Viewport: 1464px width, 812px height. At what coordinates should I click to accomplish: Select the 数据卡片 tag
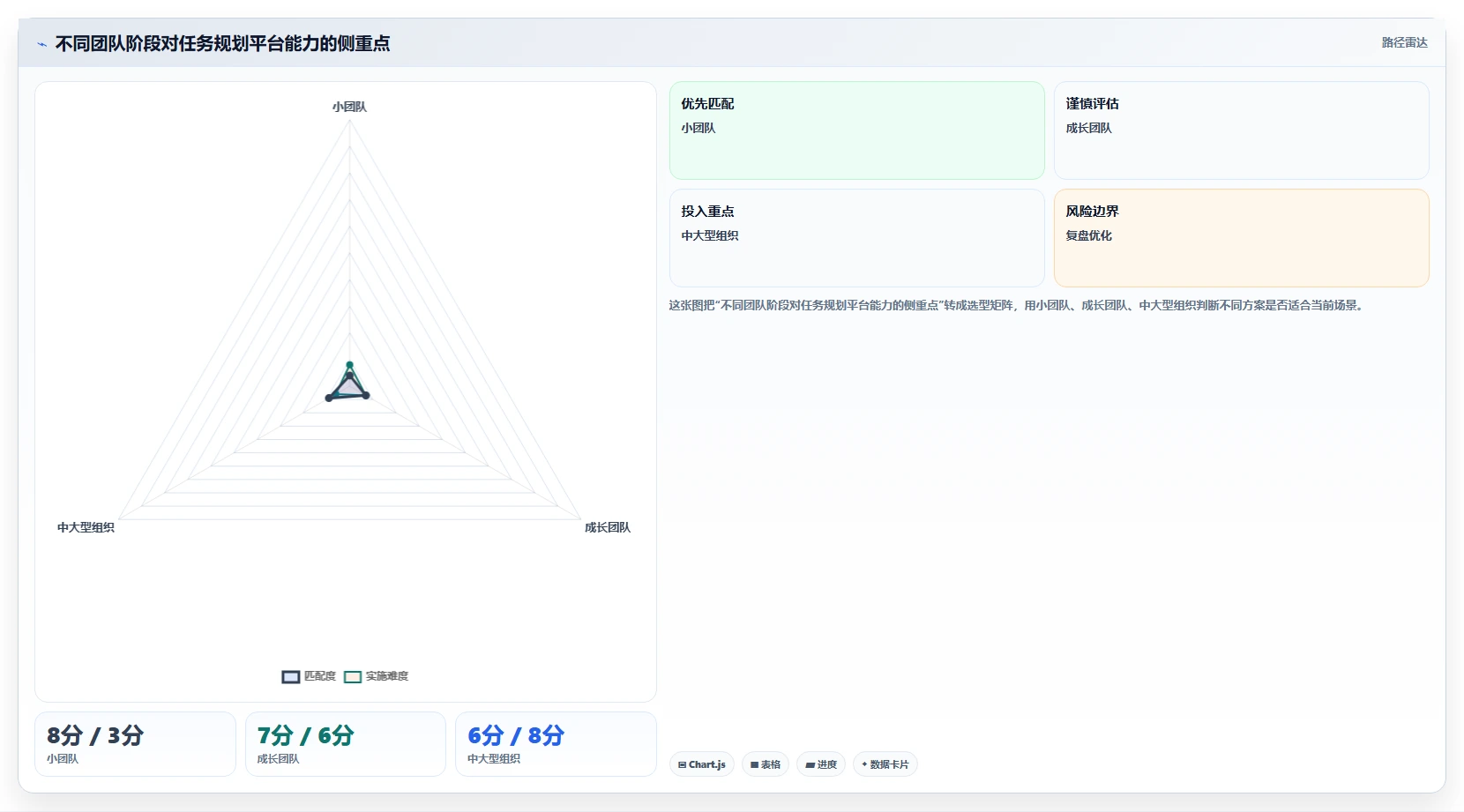point(885,764)
